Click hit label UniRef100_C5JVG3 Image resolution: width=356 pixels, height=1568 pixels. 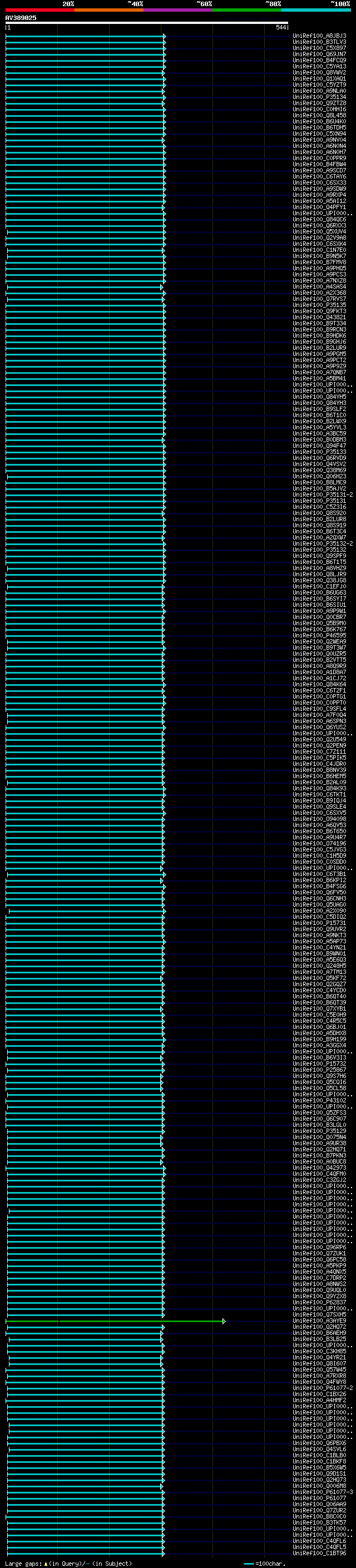pos(319,850)
